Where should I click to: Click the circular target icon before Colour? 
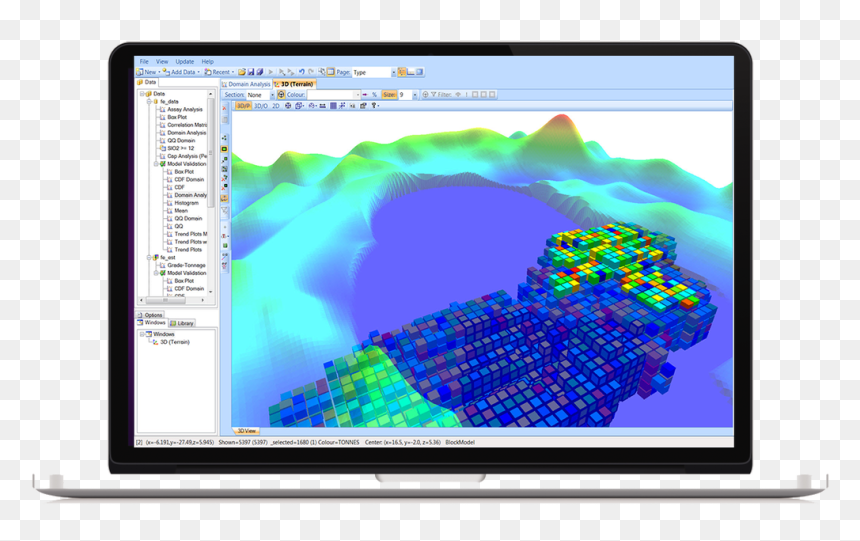[281, 95]
